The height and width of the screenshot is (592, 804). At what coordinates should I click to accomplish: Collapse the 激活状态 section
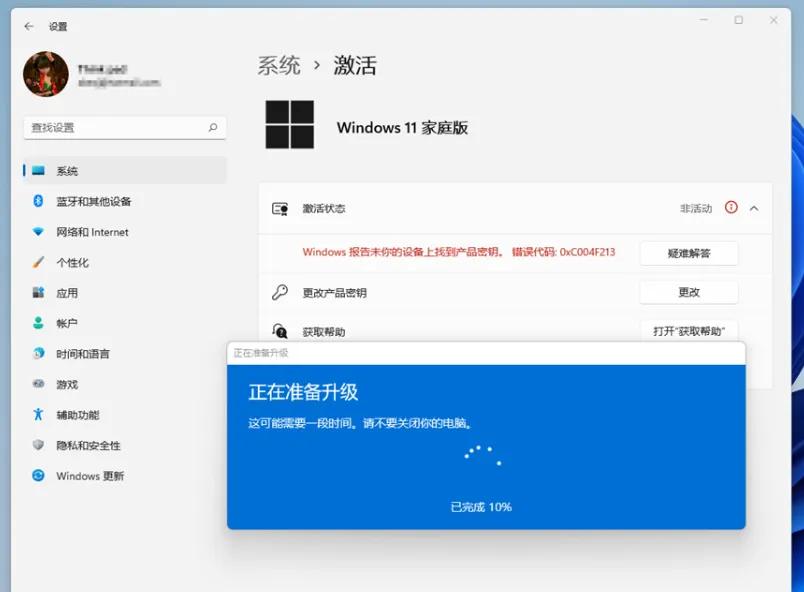[x=753, y=208]
